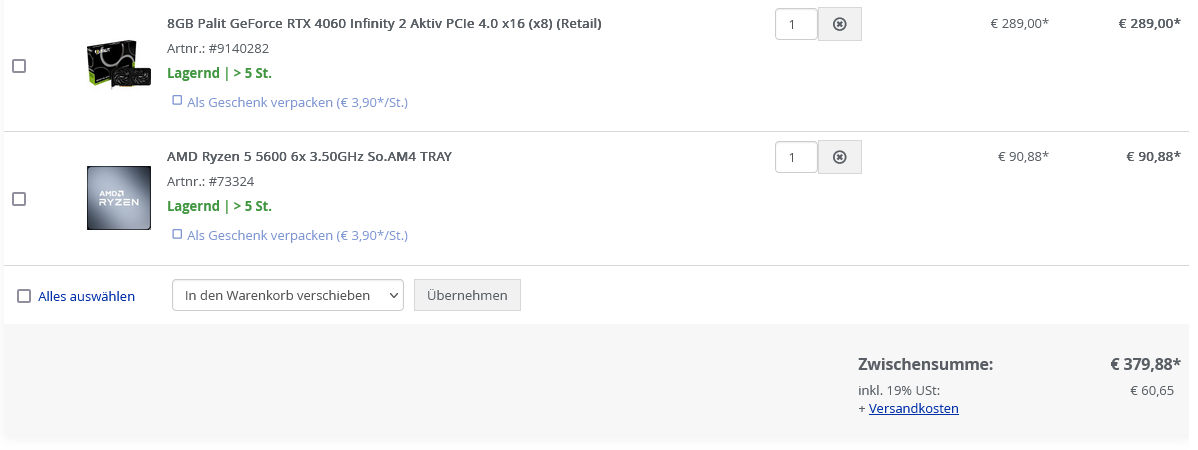
Task: Click the quantity field for the RTX 4060
Action: pyautogui.click(x=796, y=24)
